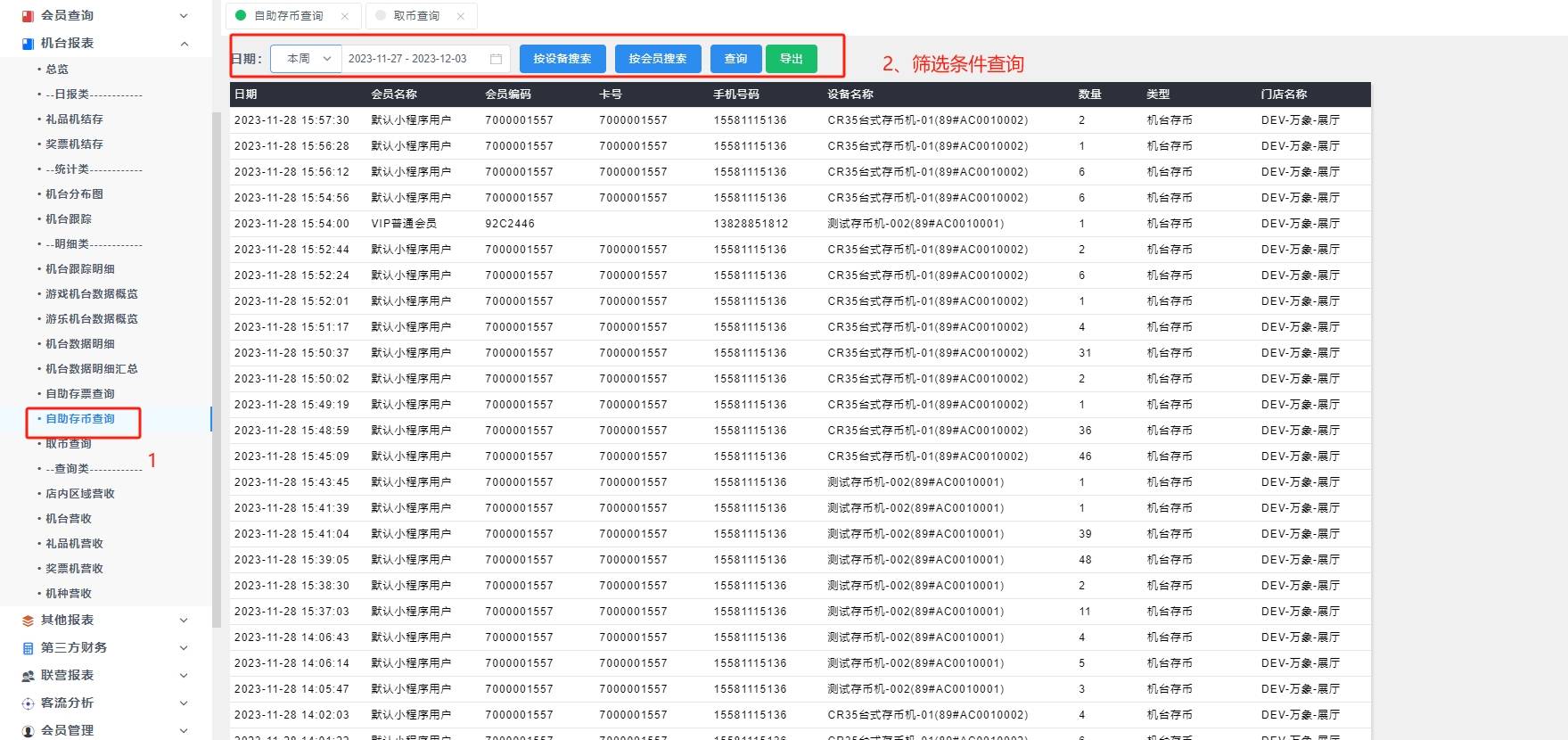The image size is (1568, 740).
Task: Click the 机台报表 sidebar icon
Action: [28, 44]
